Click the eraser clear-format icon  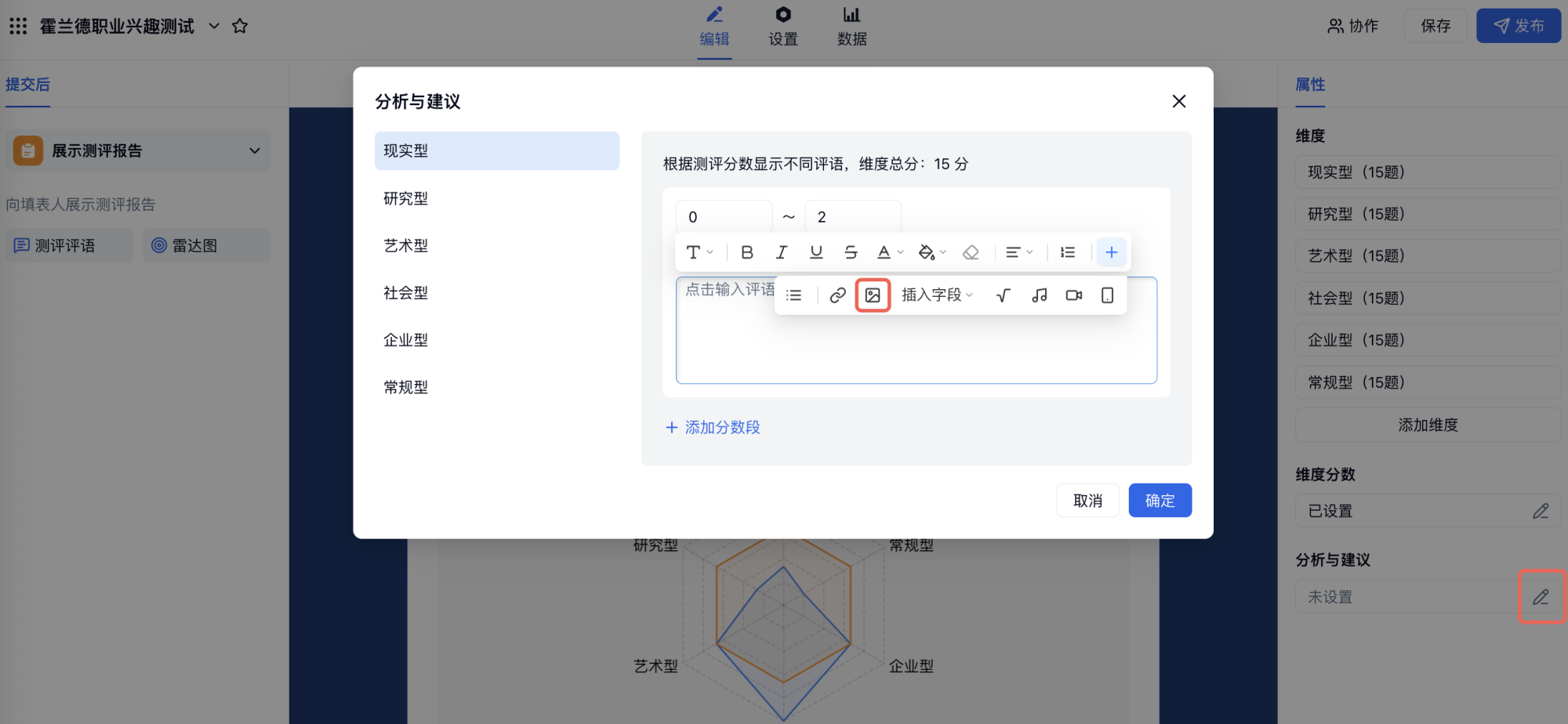971,252
